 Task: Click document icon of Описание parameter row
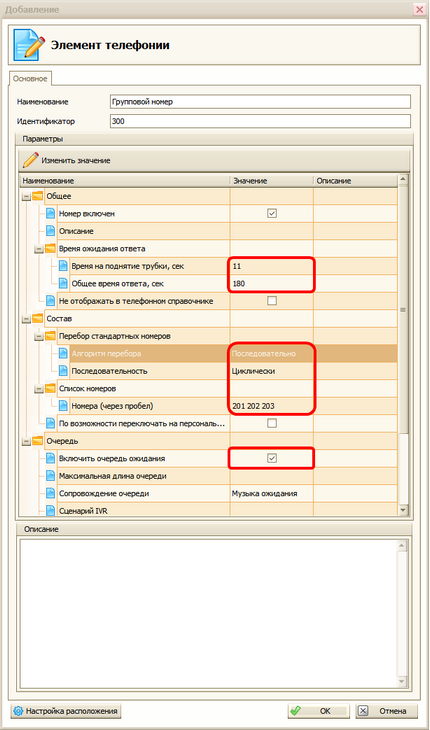(x=50, y=231)
